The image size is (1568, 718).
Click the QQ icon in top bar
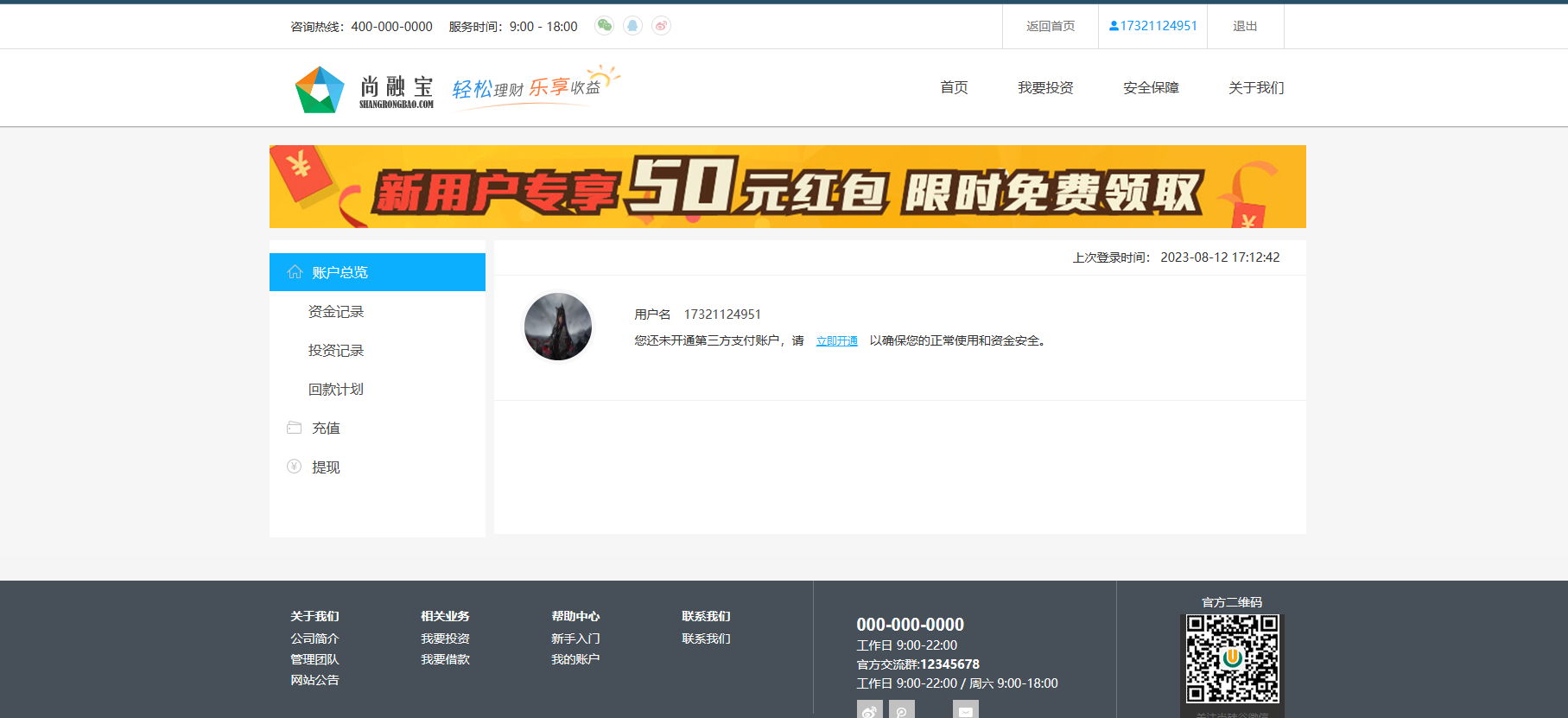coord(633,26)
